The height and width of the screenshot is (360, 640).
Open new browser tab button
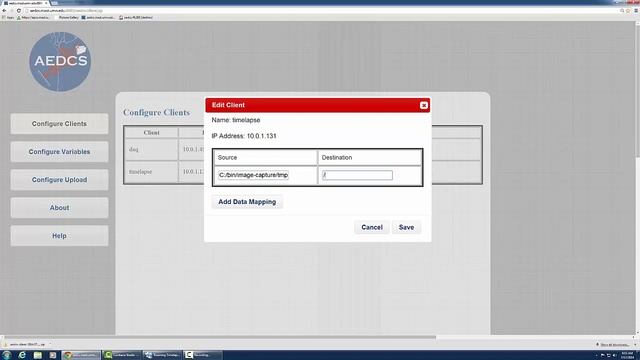pos(55,3)
